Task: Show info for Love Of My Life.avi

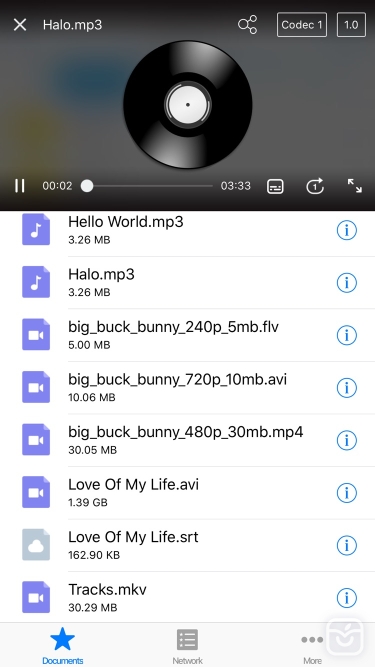Action: coord(347,493)
